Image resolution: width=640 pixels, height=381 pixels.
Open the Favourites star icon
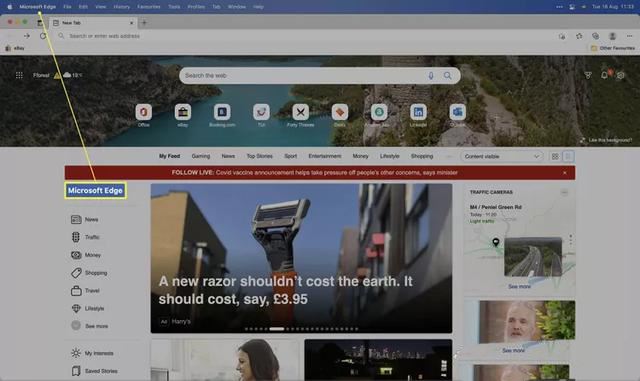coord(579,36)
